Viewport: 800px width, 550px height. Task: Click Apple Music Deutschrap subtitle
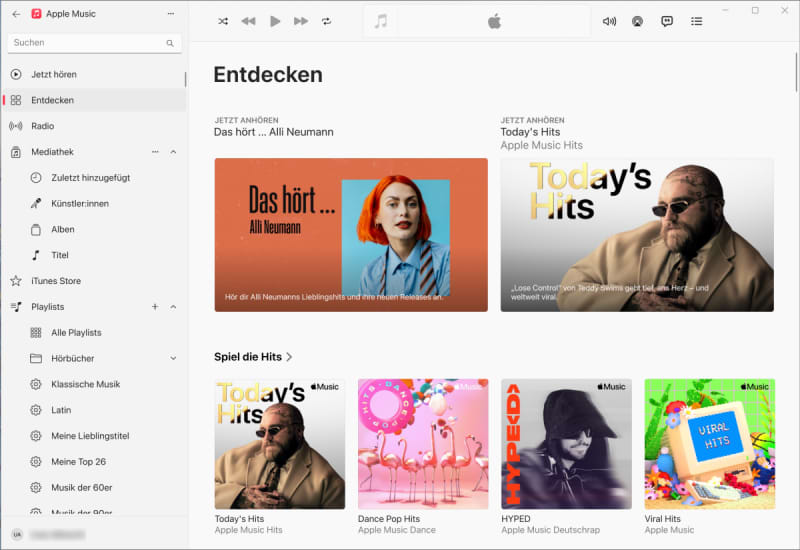pos(551,530)
